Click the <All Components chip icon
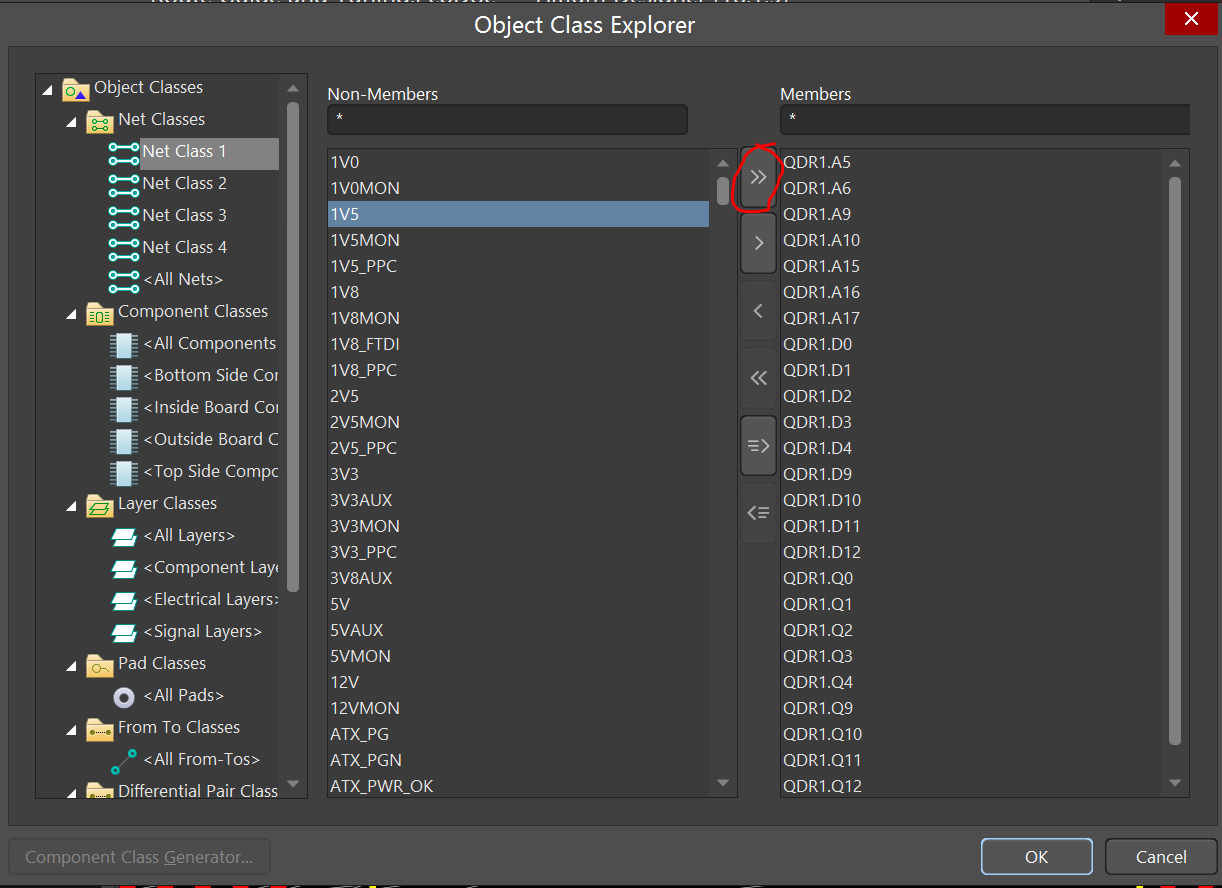The height and width of the screenshot is (888, 1222). click(123, 344)
